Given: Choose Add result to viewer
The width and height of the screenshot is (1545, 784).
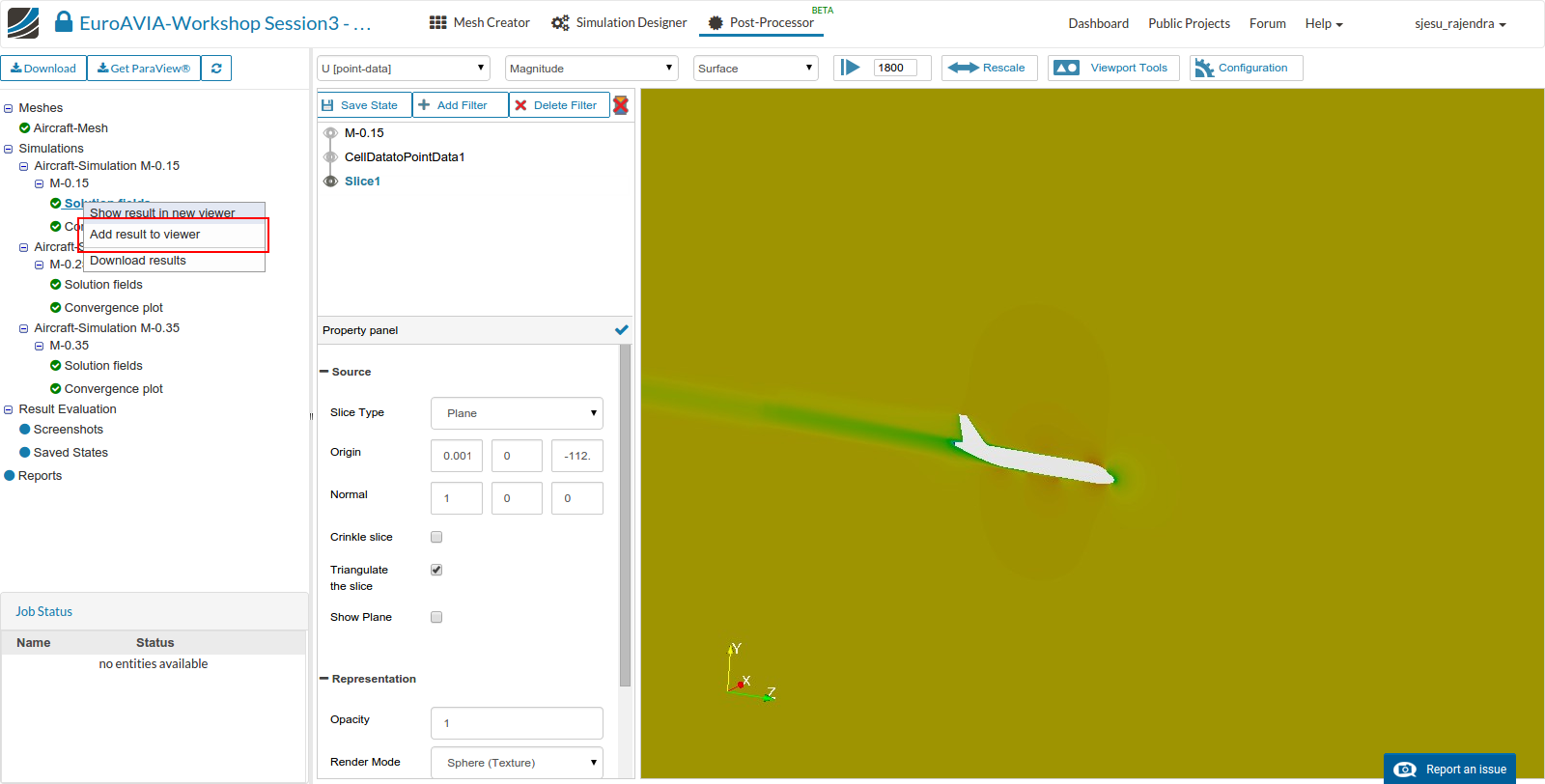Looking at the screenshot, I should [174, 235].
